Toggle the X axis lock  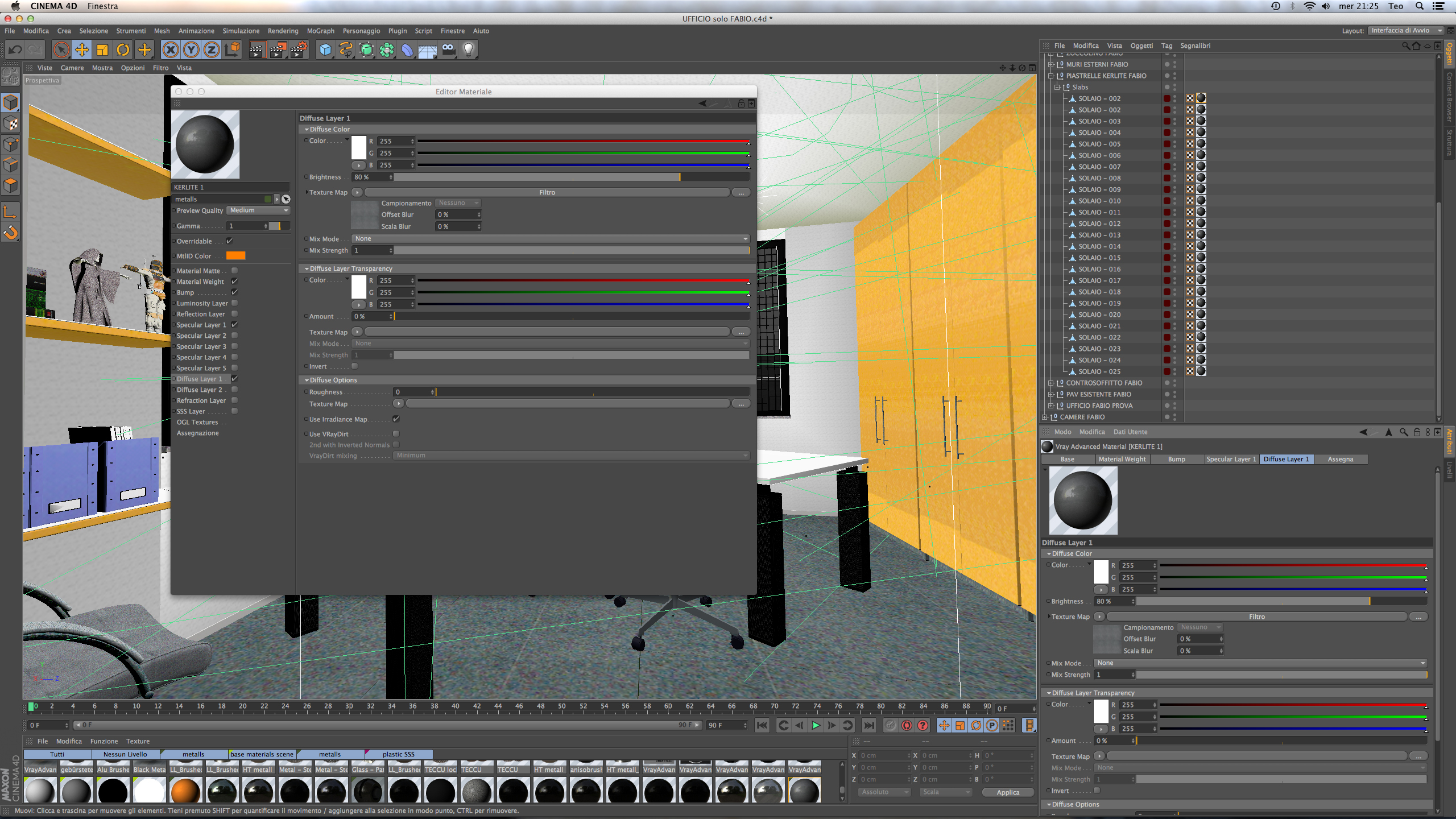point(170,50)
